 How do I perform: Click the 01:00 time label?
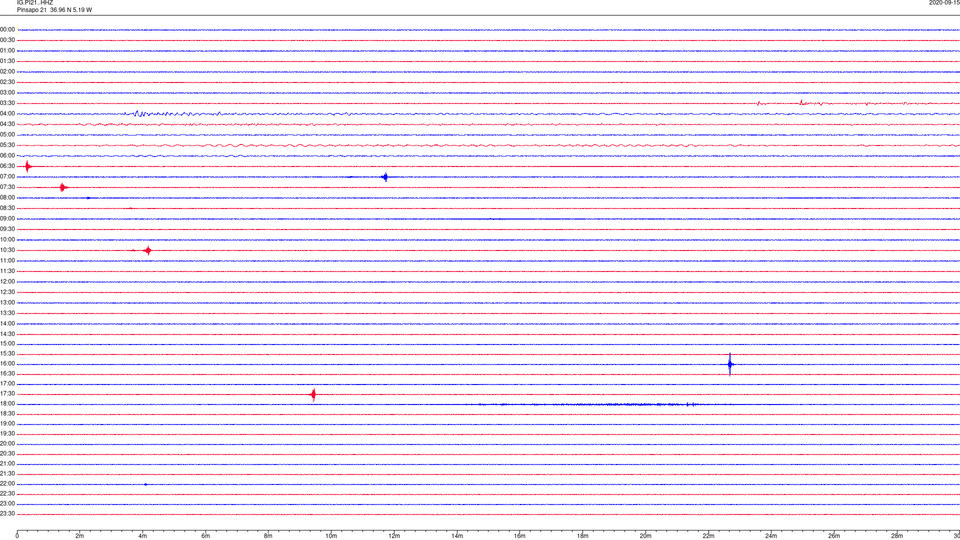[x=8, y=51]
